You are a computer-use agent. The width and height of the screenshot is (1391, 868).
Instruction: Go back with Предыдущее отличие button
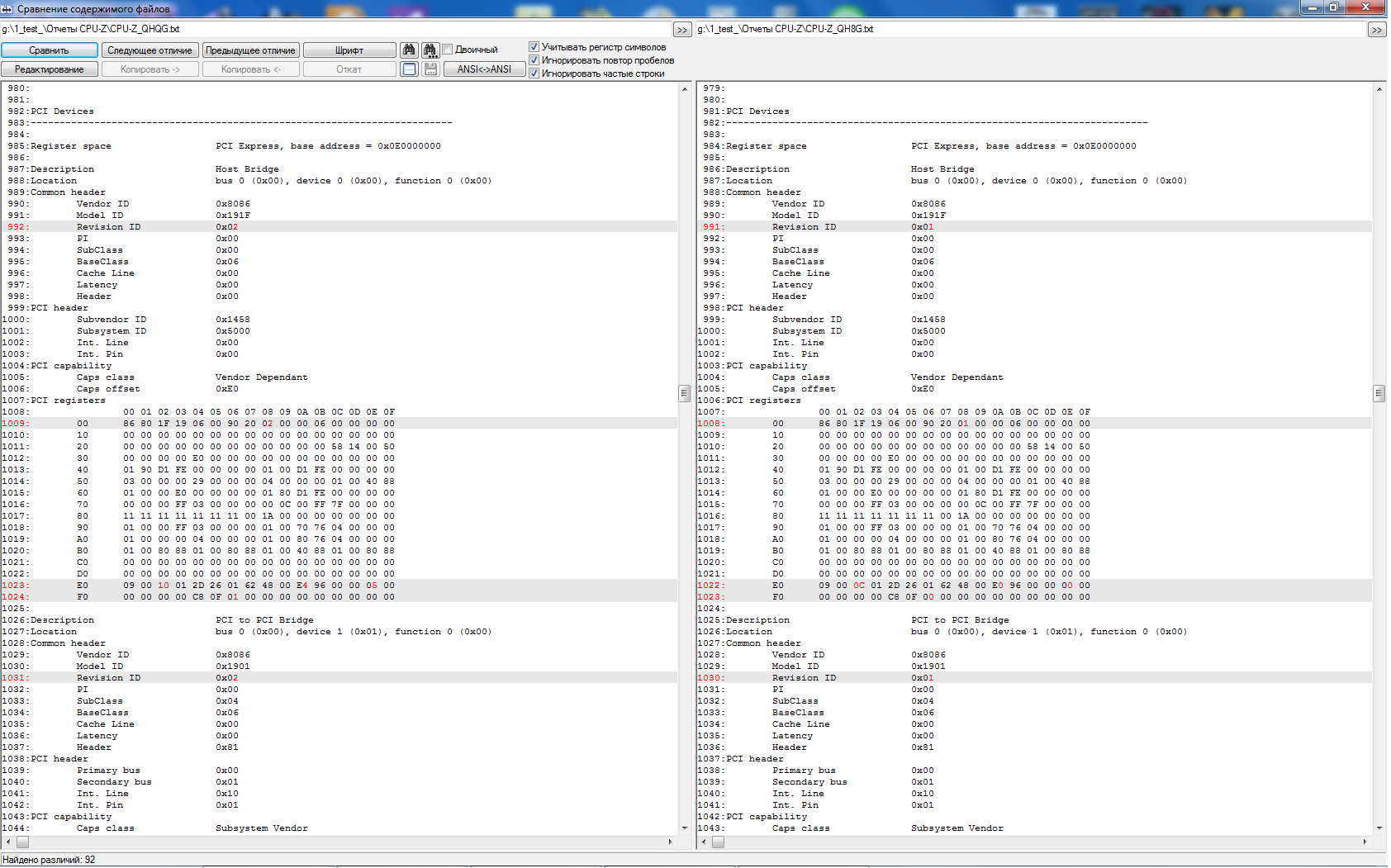tap(250, 50)
